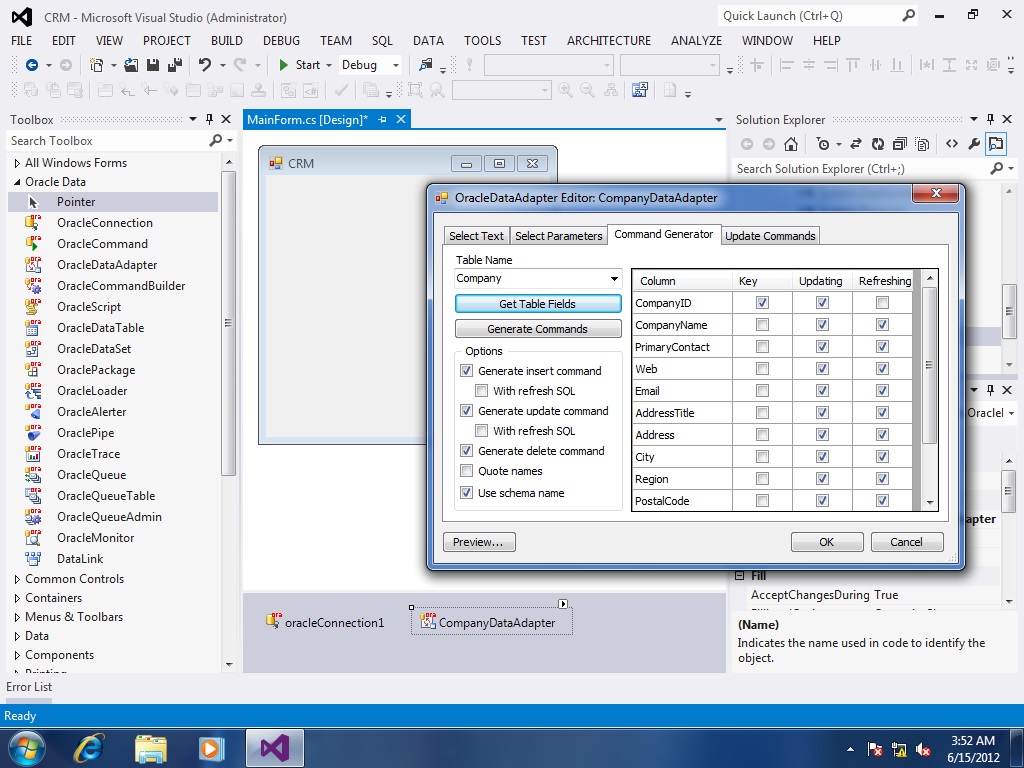Click the Get Table Fields button

537,304
